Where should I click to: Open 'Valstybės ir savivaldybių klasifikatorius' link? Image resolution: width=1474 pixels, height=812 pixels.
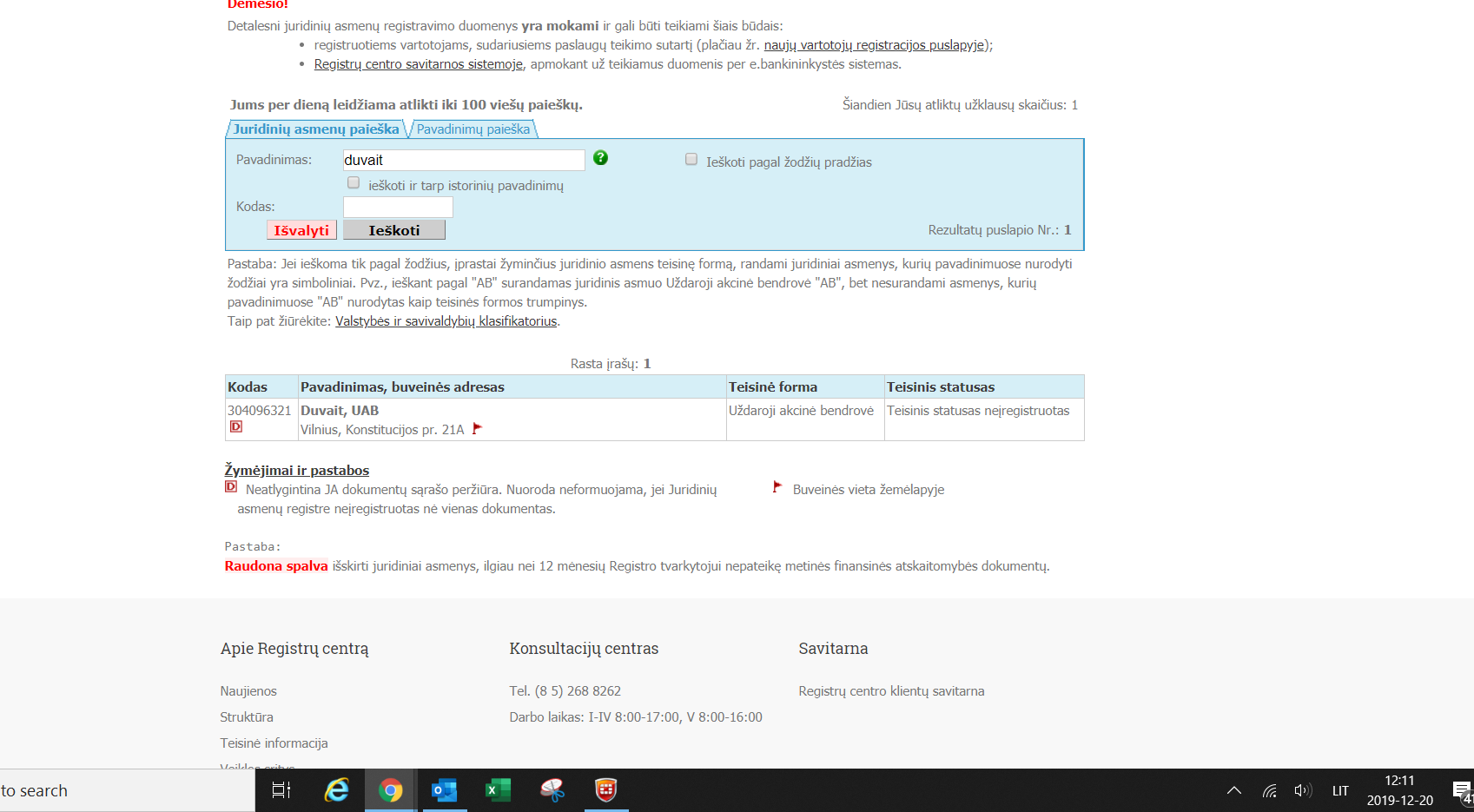click(446, 321)
